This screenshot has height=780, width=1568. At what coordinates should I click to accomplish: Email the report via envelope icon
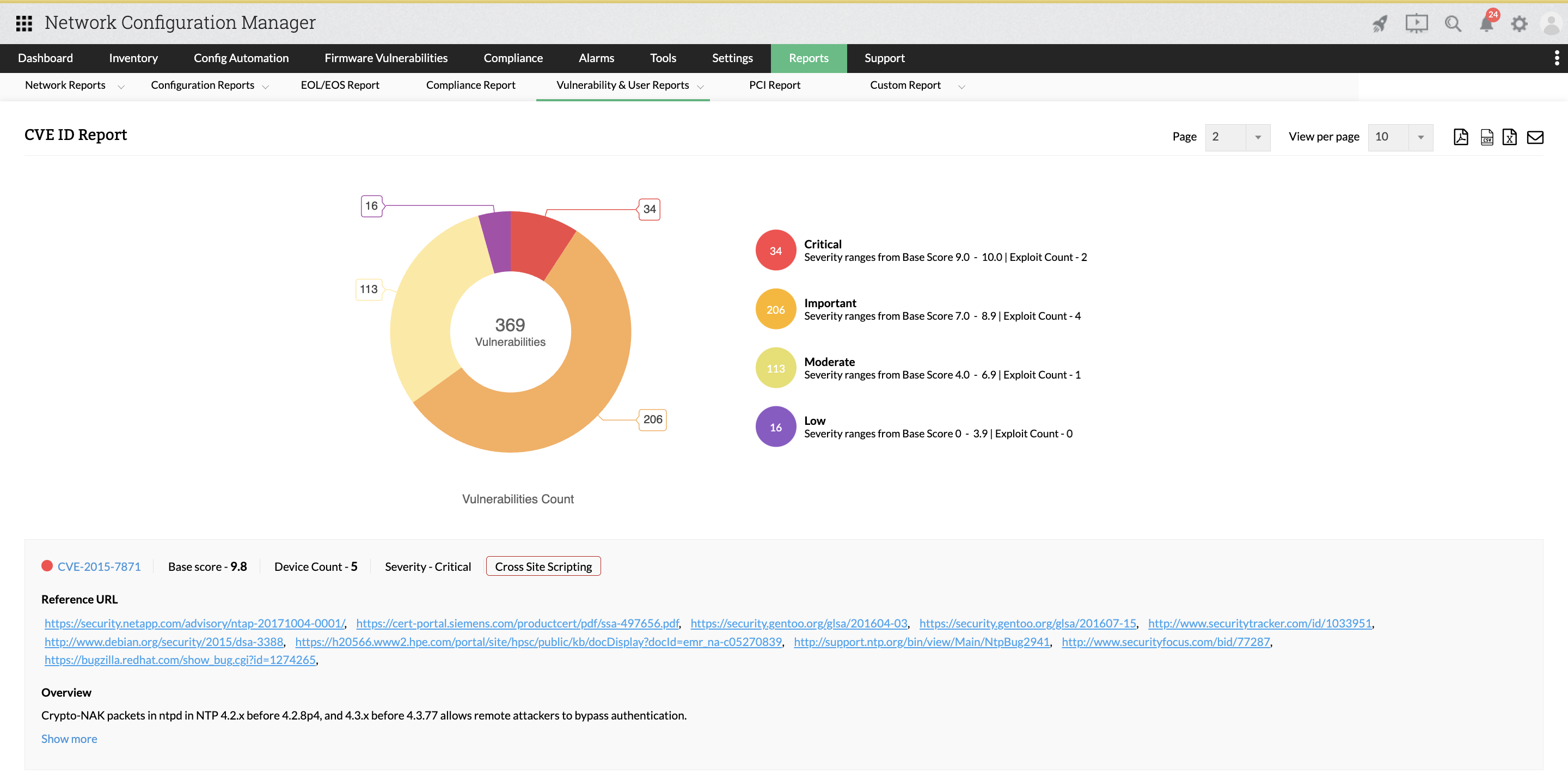click(1535, 137)
